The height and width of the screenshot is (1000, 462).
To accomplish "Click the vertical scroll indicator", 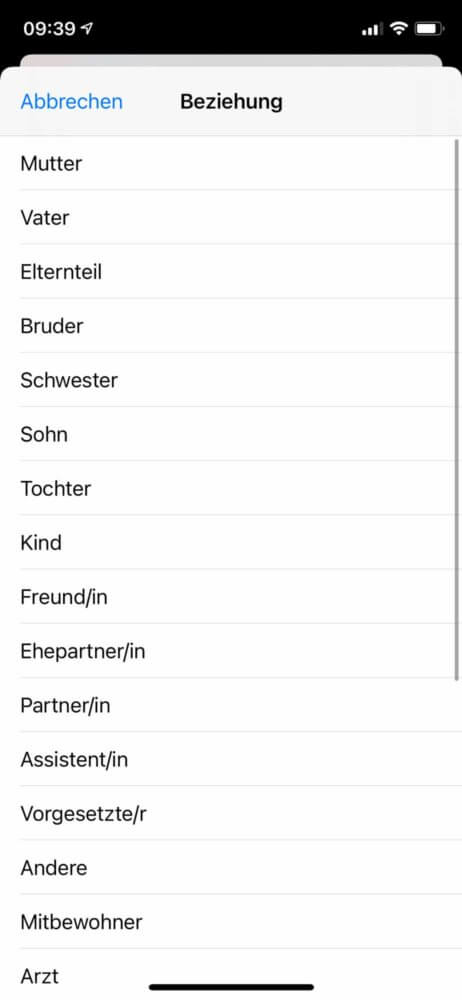I will pyautogui.click(x=457, y=409).
